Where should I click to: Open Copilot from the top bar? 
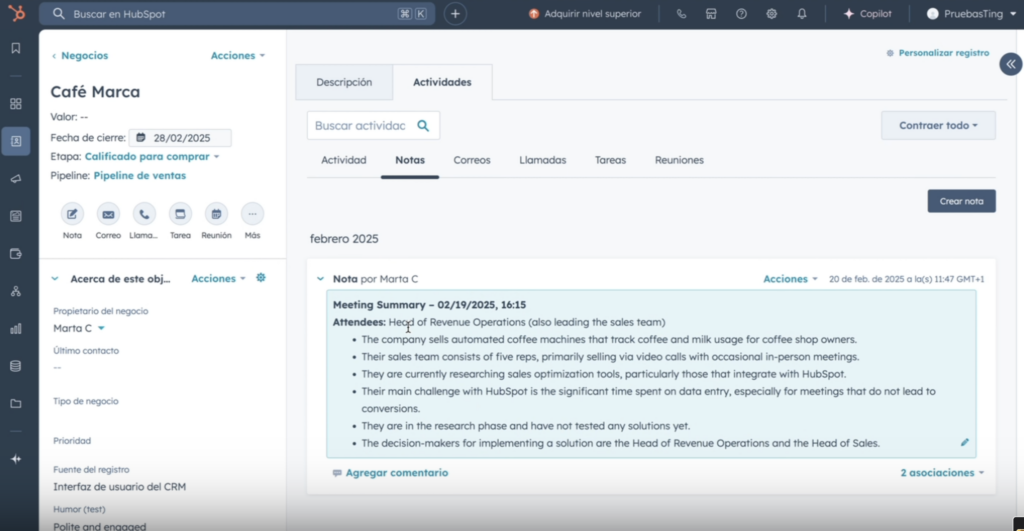(x=867, y=14)
